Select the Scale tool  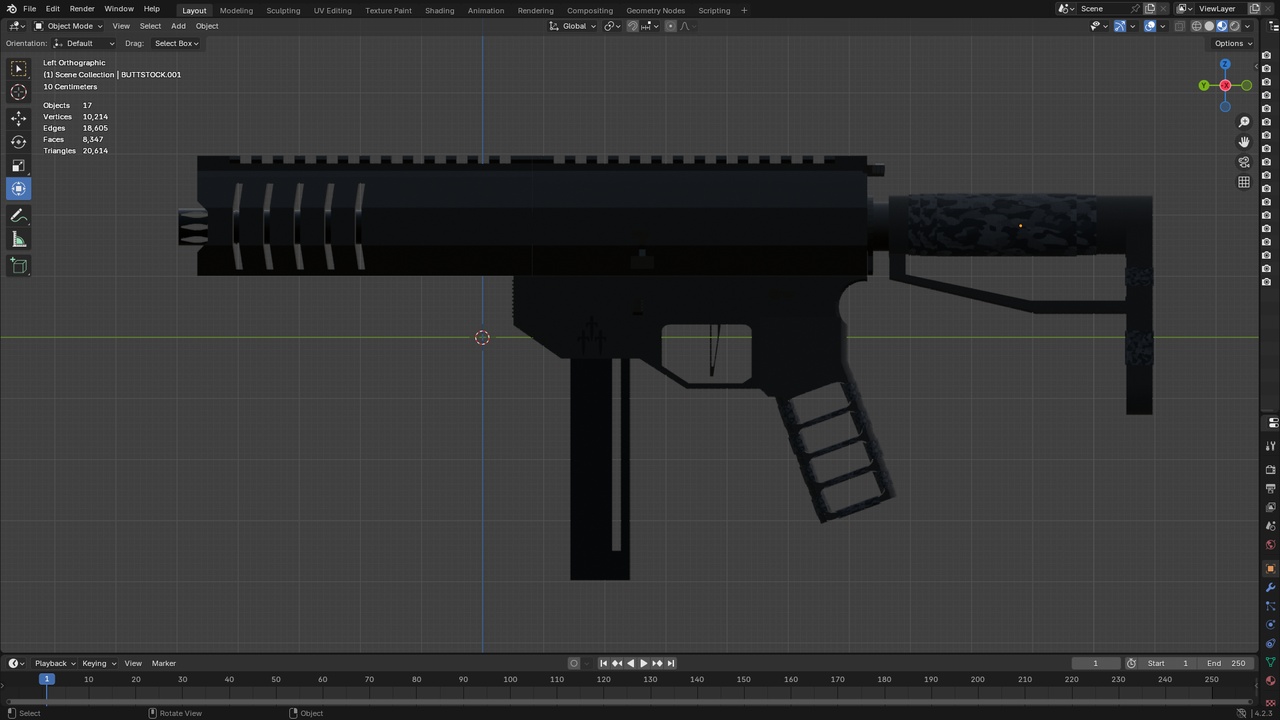(x=19, y=165)
